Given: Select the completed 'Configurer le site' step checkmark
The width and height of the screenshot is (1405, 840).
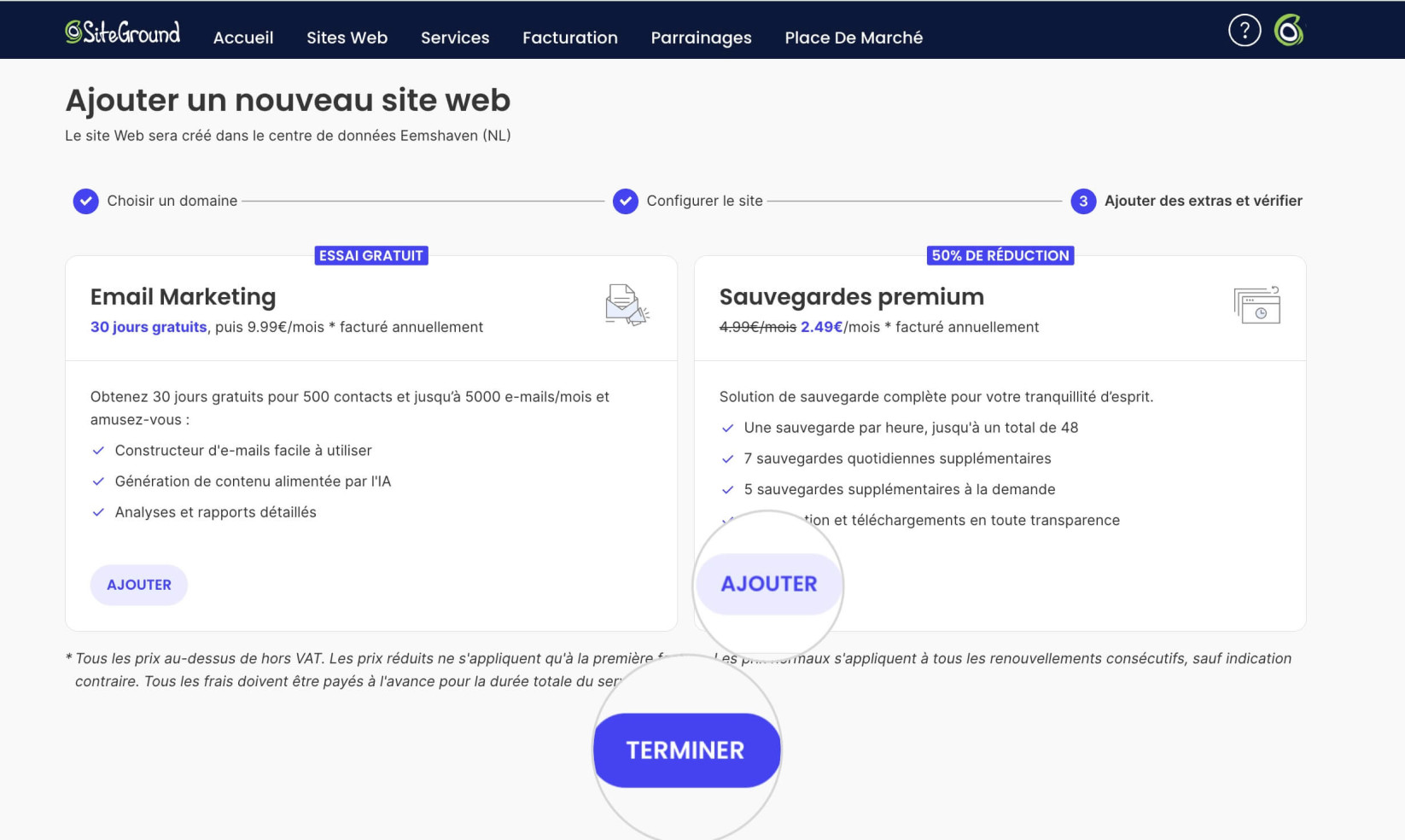Looking at the screenshot, I should click(626, 201).
